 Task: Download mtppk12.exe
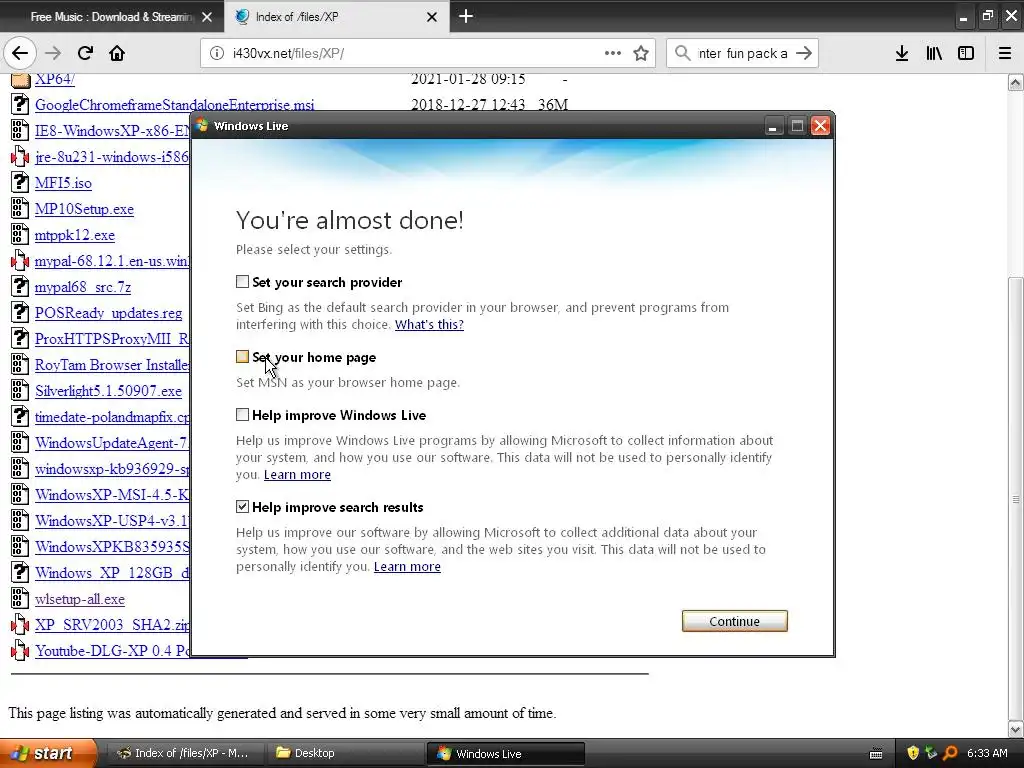pos(74,235)
